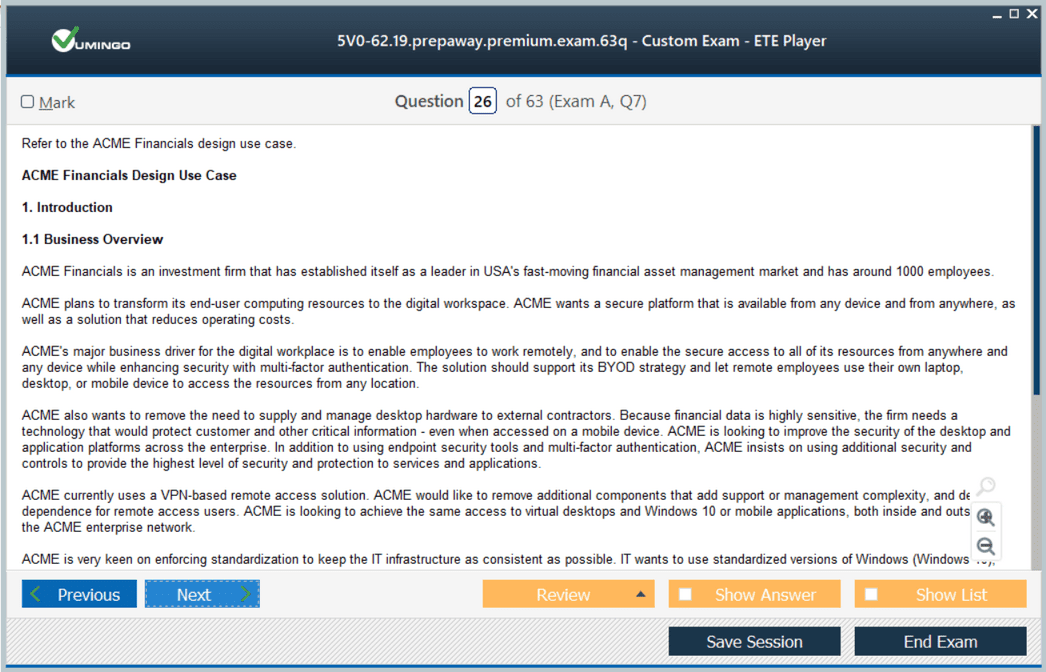Image resolution: width=1046 pixels, height=672 pixels.
Task: Minimize the ETE Player window
Action: coord(997,15)
